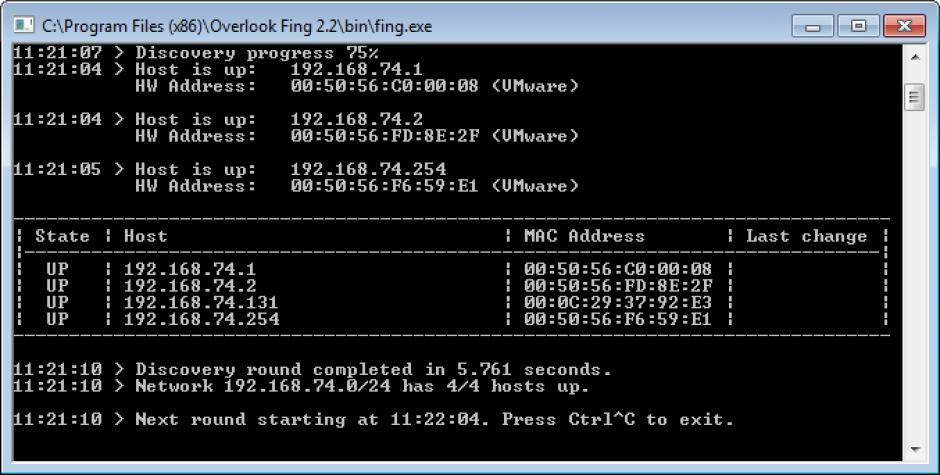Screen dimensions: 940x475
Task: Click host 192.168.74.254 table row
Action: pos(453,319)
